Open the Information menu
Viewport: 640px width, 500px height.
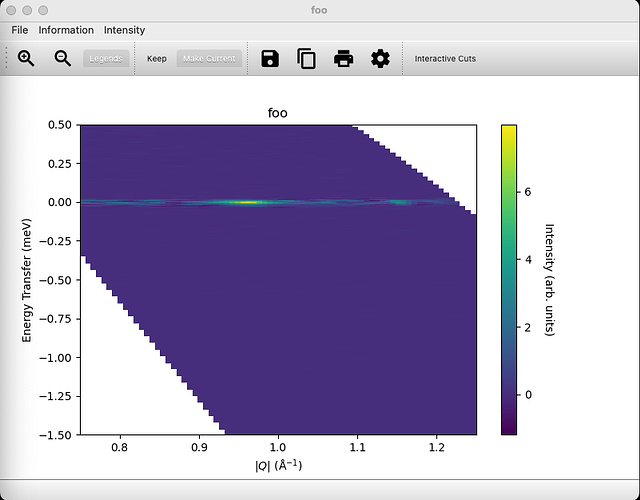tap(66, 30)
